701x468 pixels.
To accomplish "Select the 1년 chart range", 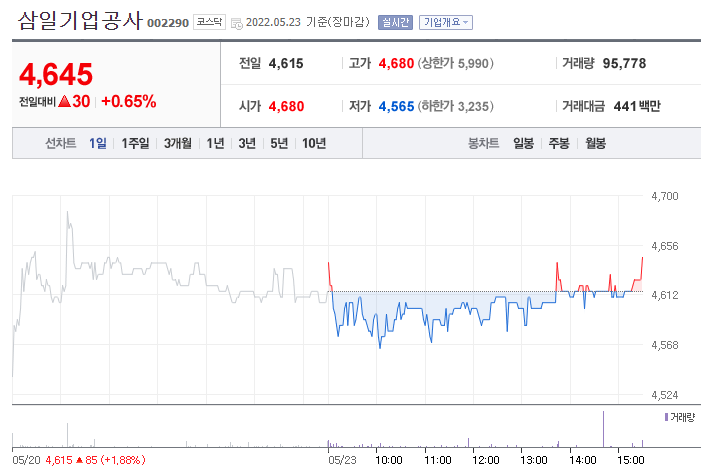I will point(215,143).
